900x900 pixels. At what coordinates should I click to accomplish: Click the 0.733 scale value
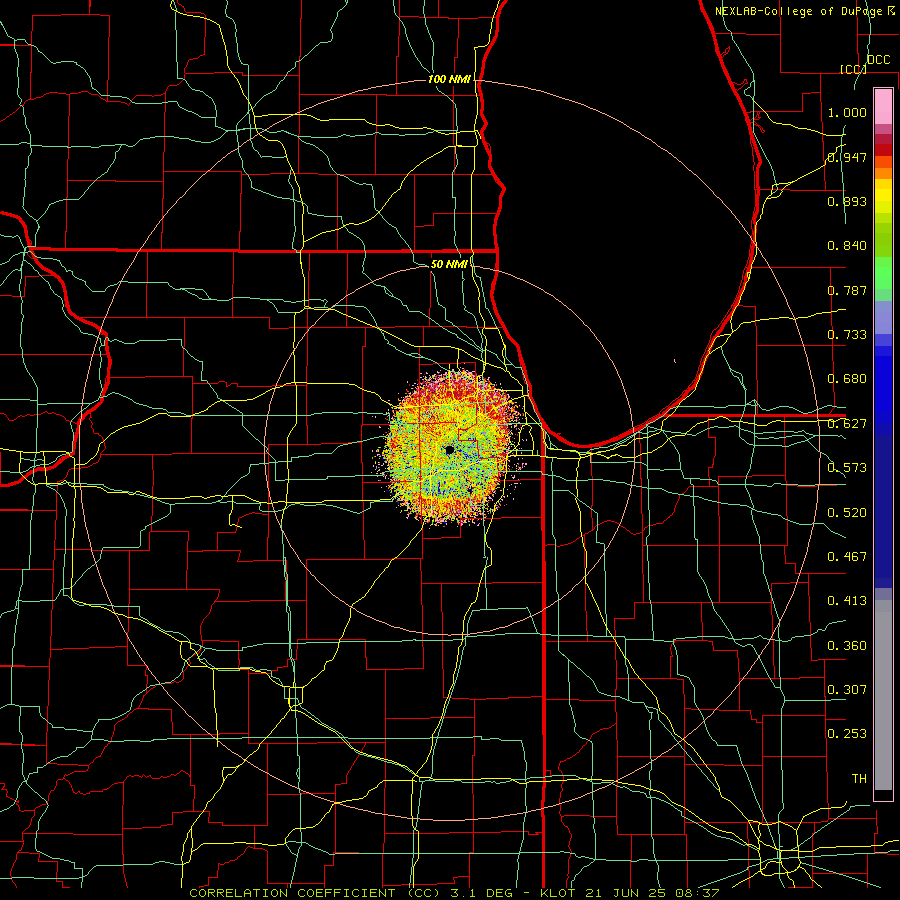847,335
